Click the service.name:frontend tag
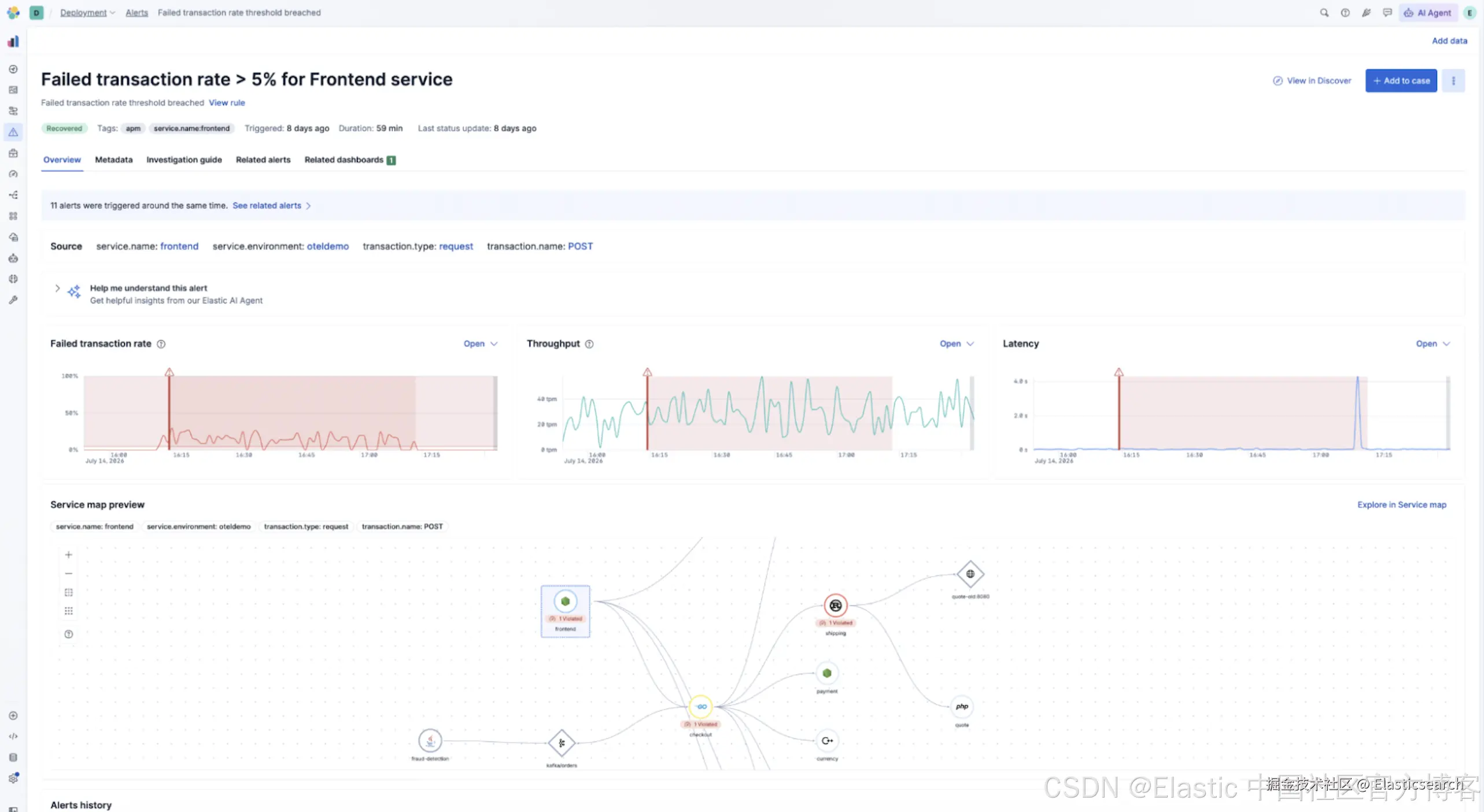The image size is (1484, 812). click(x=191, y=128)
